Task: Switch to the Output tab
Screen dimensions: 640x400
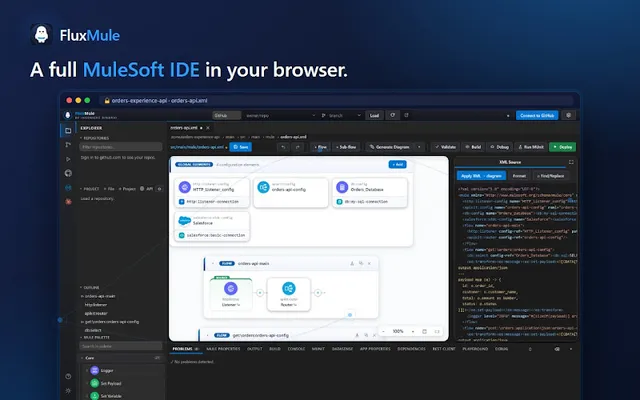Action: tap(255, 349)
